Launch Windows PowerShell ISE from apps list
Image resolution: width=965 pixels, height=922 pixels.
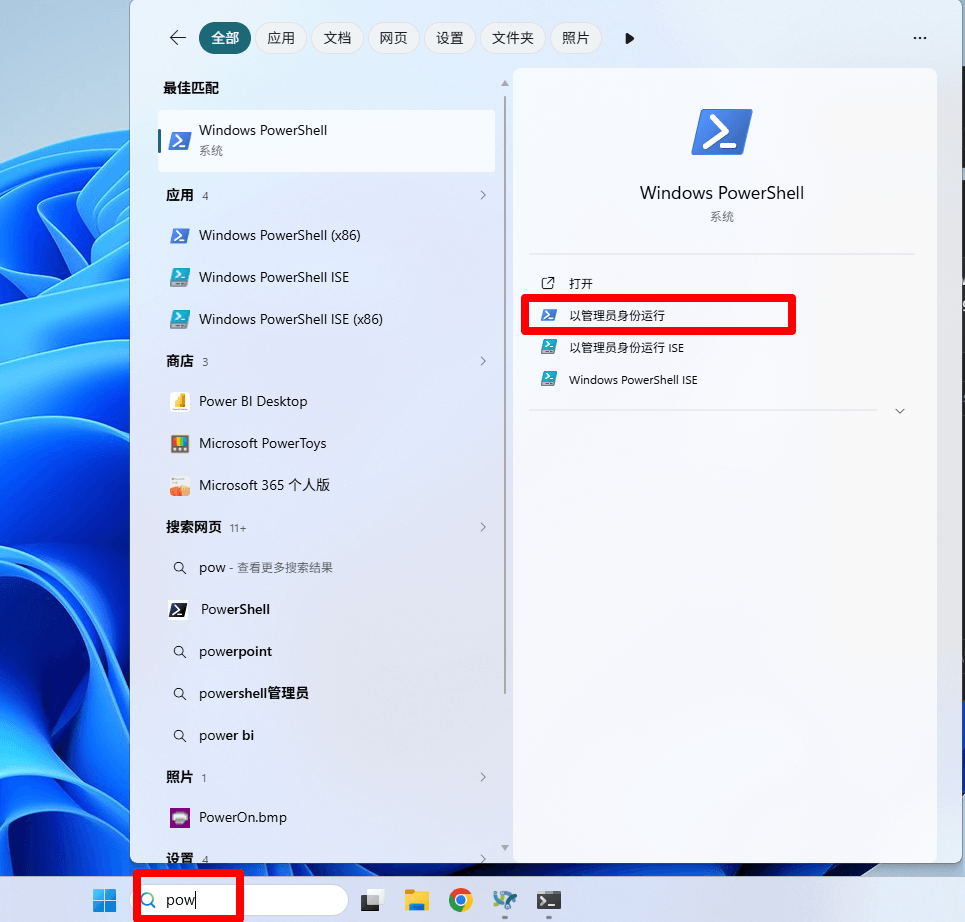(x=273, y=278)
